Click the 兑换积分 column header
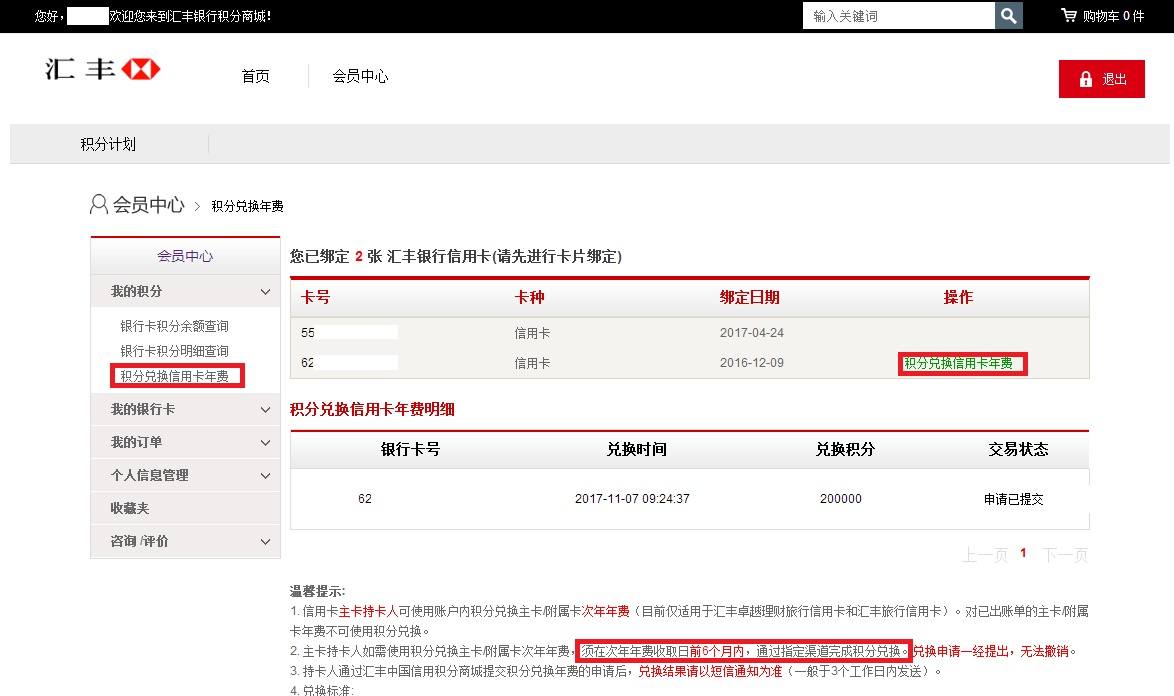Screen dimensions: 1174x696 [x=845, y=449]
